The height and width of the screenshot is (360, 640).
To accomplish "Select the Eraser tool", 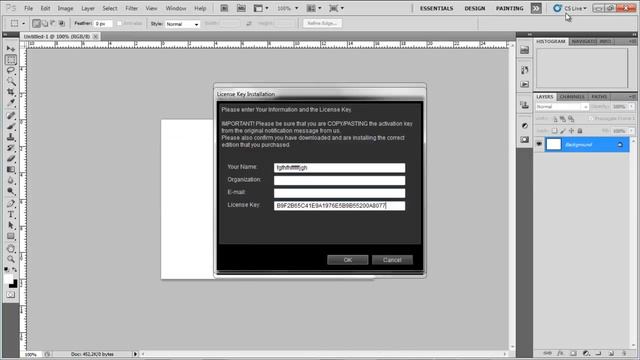I will tap(11, 158).
